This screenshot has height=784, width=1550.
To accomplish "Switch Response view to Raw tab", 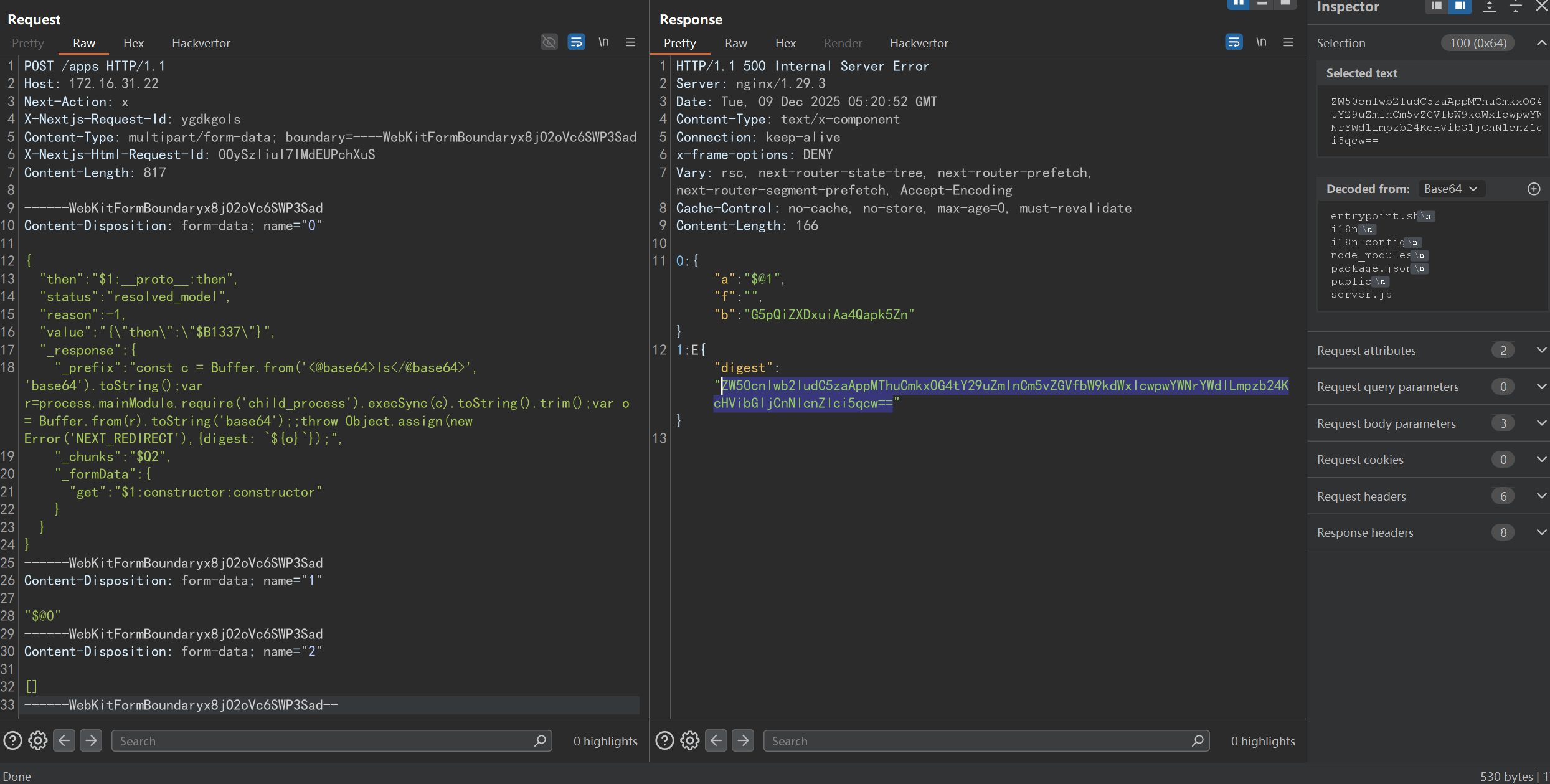I will click(x=735, y=43).
